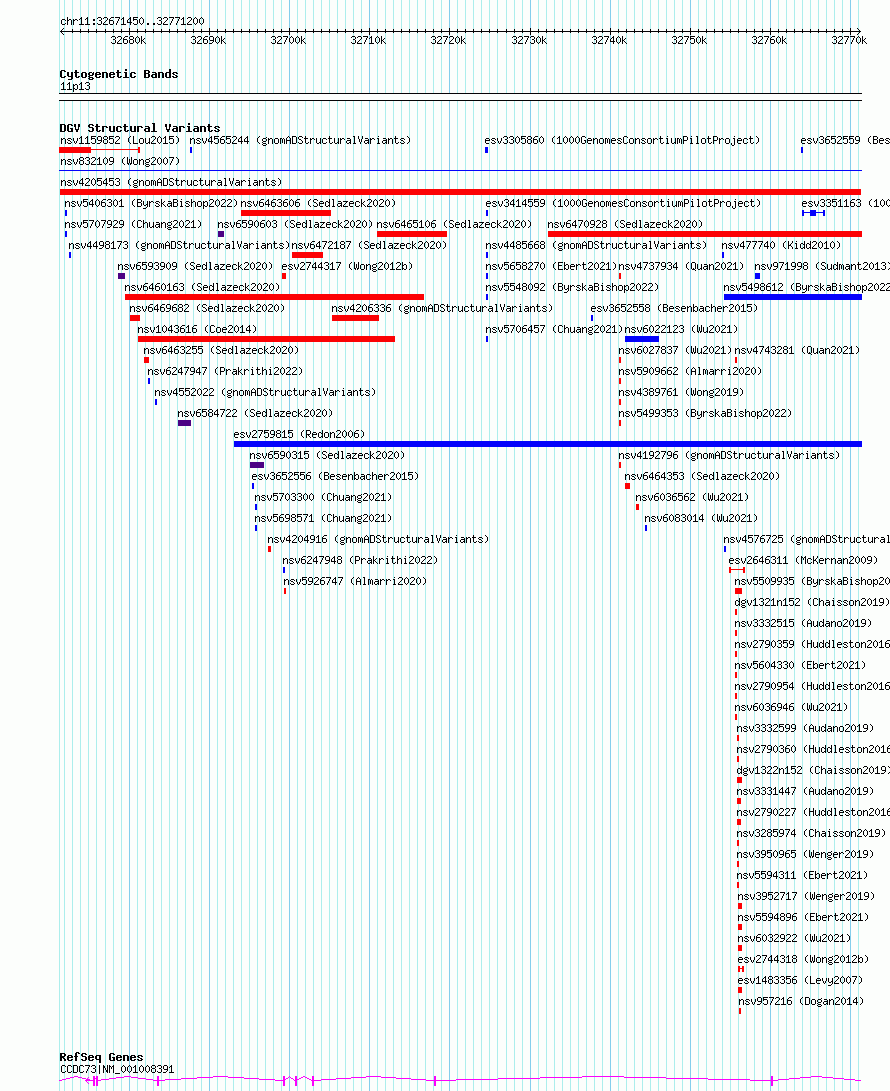Open the esv2744317 (Wong2012b) label
The height and width of the screenshot is (1091, 890).
tap(347, 266)
